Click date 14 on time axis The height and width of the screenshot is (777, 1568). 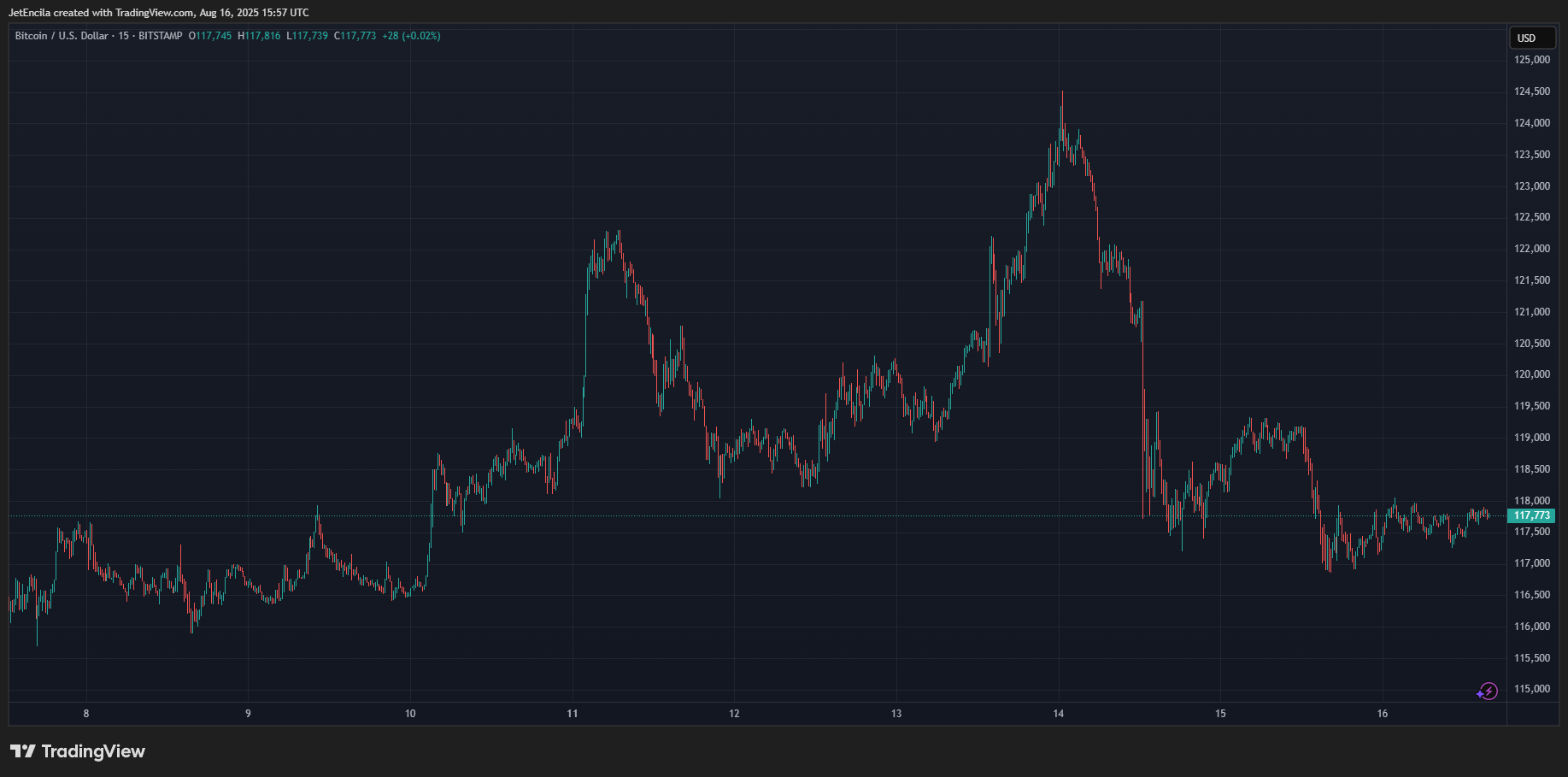[x=1059, y=714]
